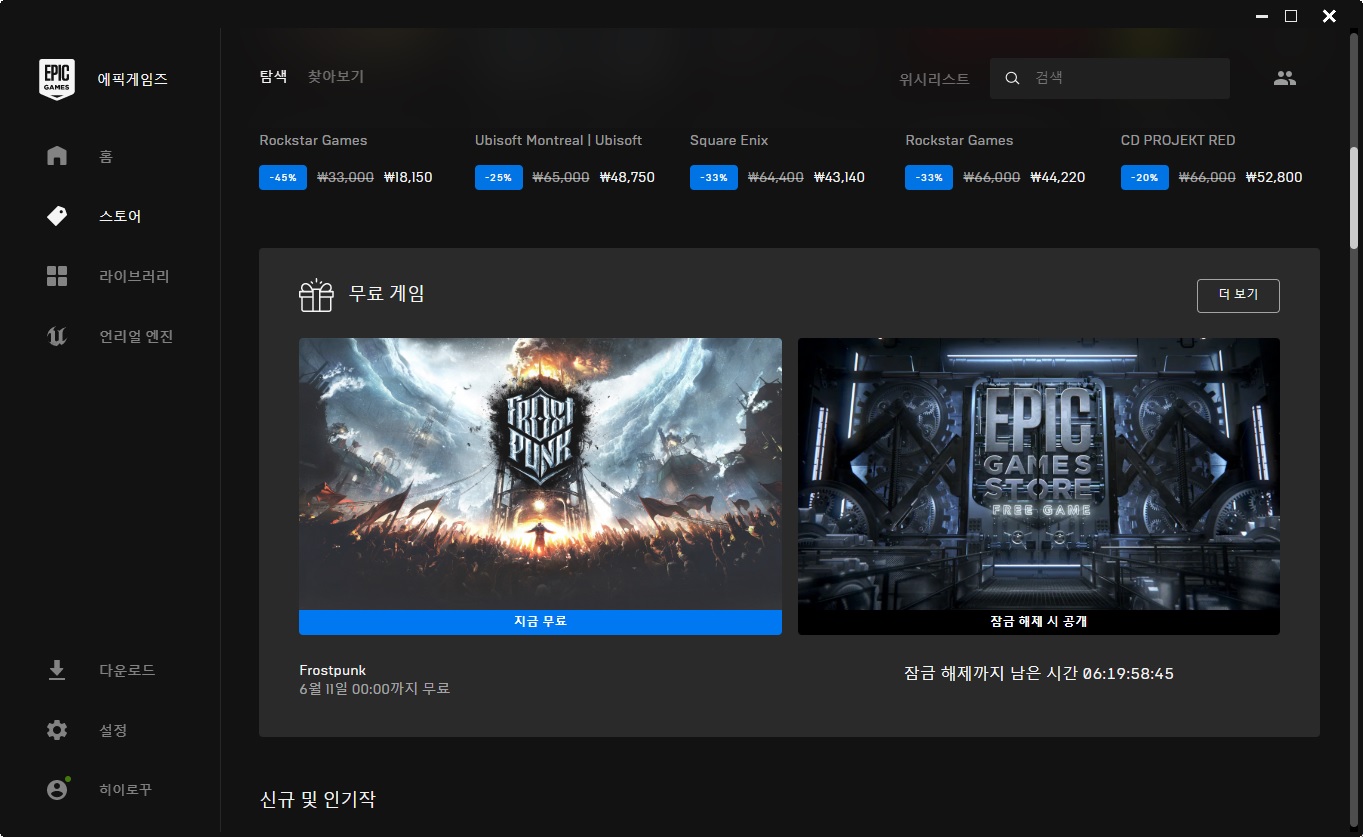Click the 무료 게임 section heading
Viewport: 1363px width, 837px height.
(x=386, y=294)
